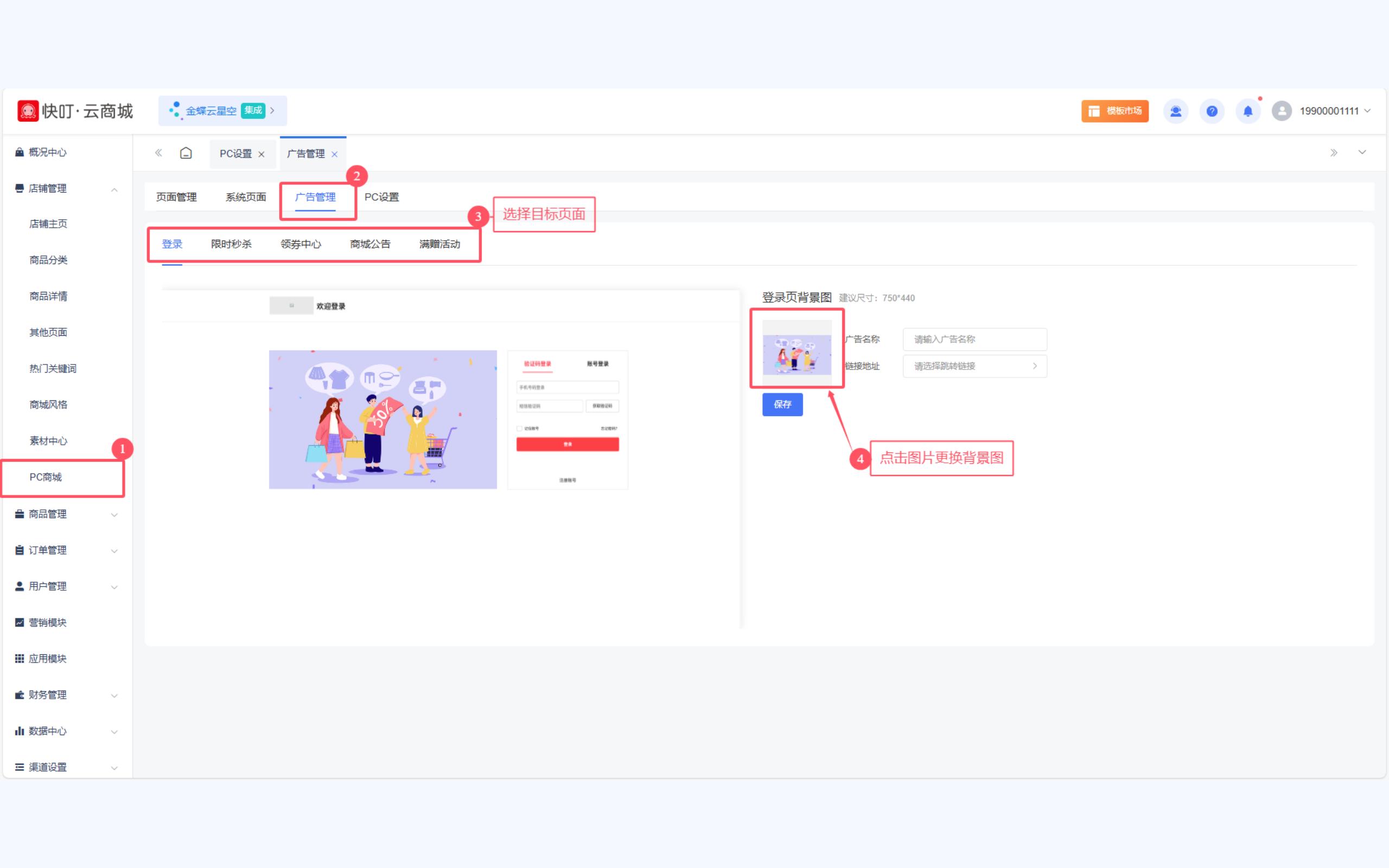This screenshot has height=868, width=1389.
Task: Expand the 用户管理 menu chevron
Action: pyautogui.click(x=114, y=588)
